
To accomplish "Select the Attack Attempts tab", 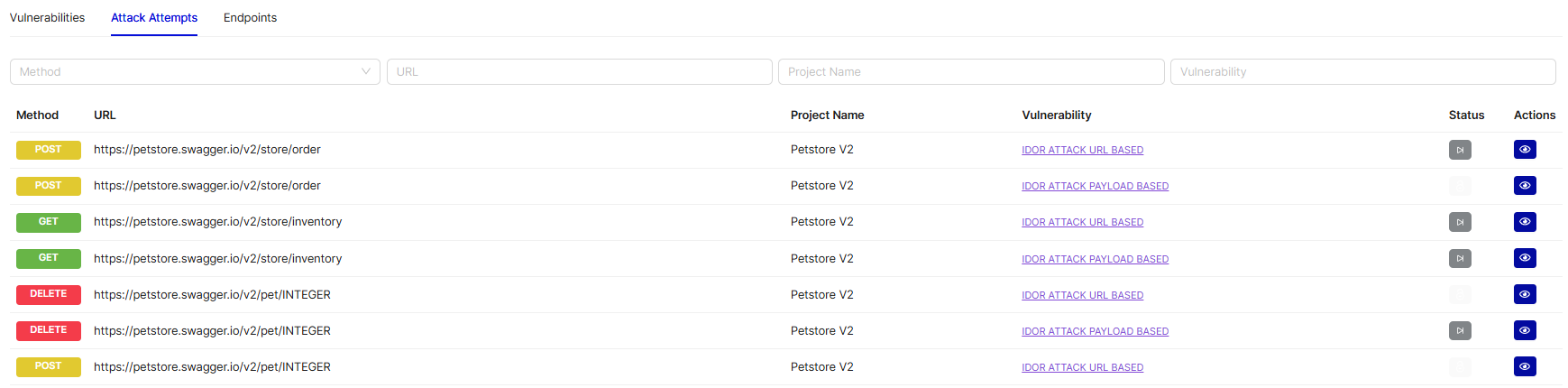I will [x=154, y=18].
